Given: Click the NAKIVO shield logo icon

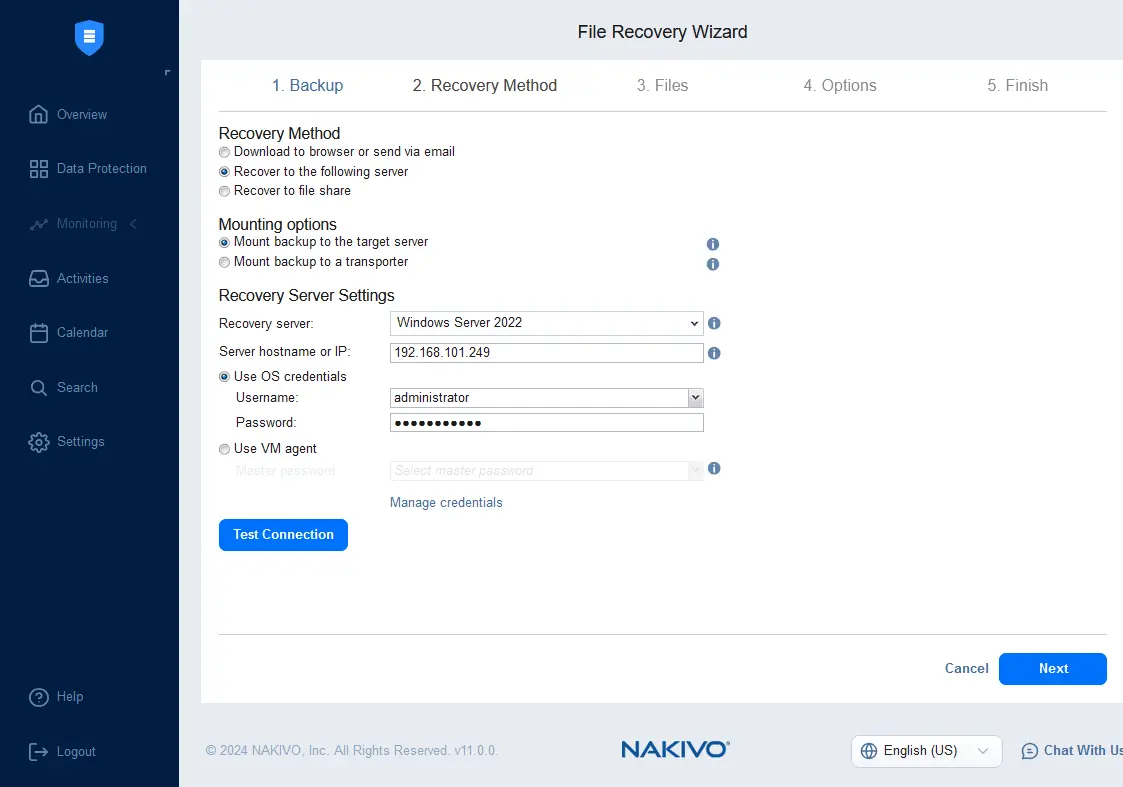Looking at the screenshot, I should coord(90,37).
